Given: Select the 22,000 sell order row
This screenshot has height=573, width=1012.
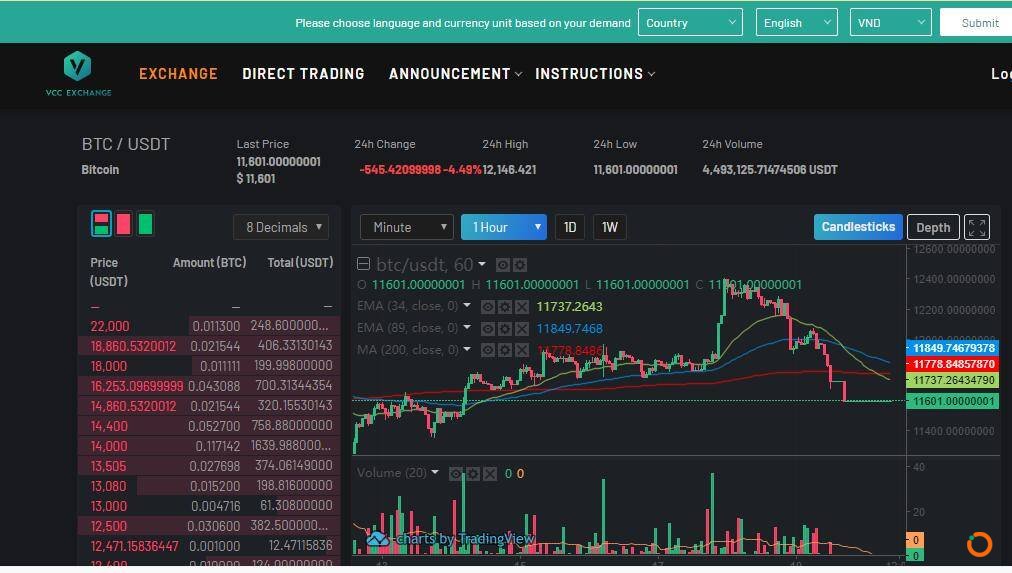Looking at the screenshot, I should [208, 326].
